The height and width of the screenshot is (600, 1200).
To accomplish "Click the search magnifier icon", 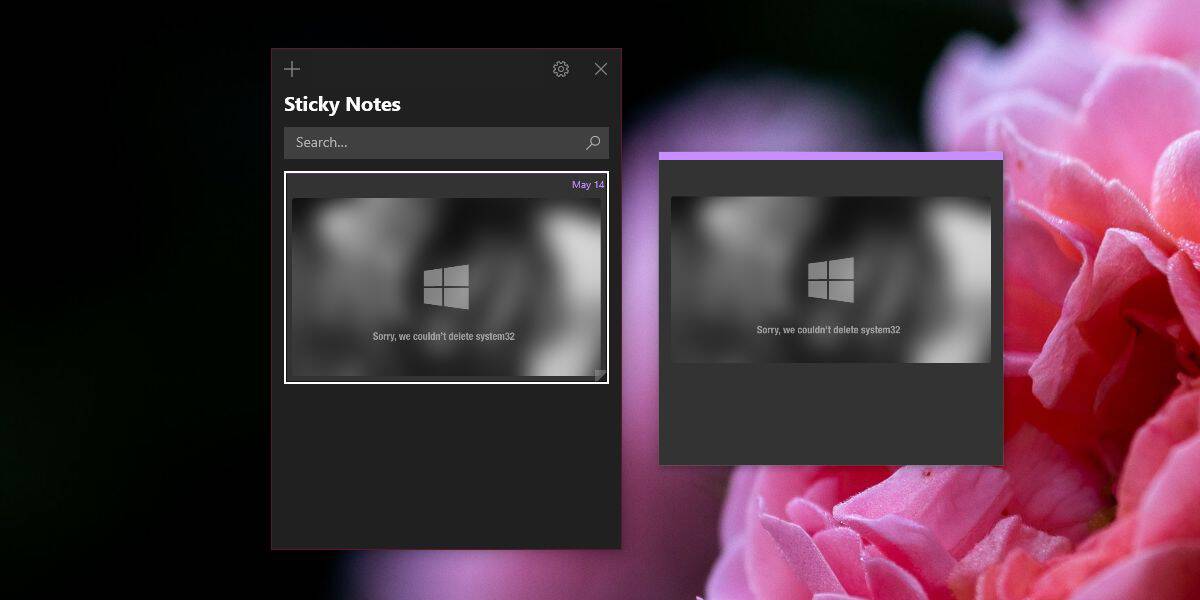I will coord(592,142).
